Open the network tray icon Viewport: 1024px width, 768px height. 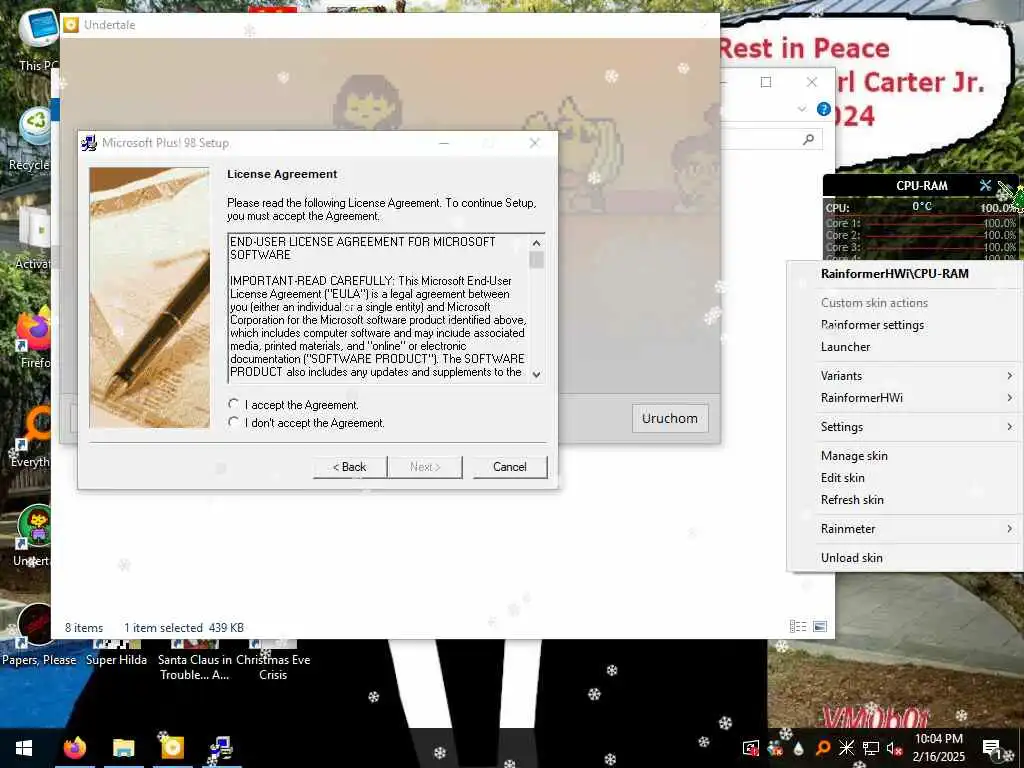tap(871, 748)
